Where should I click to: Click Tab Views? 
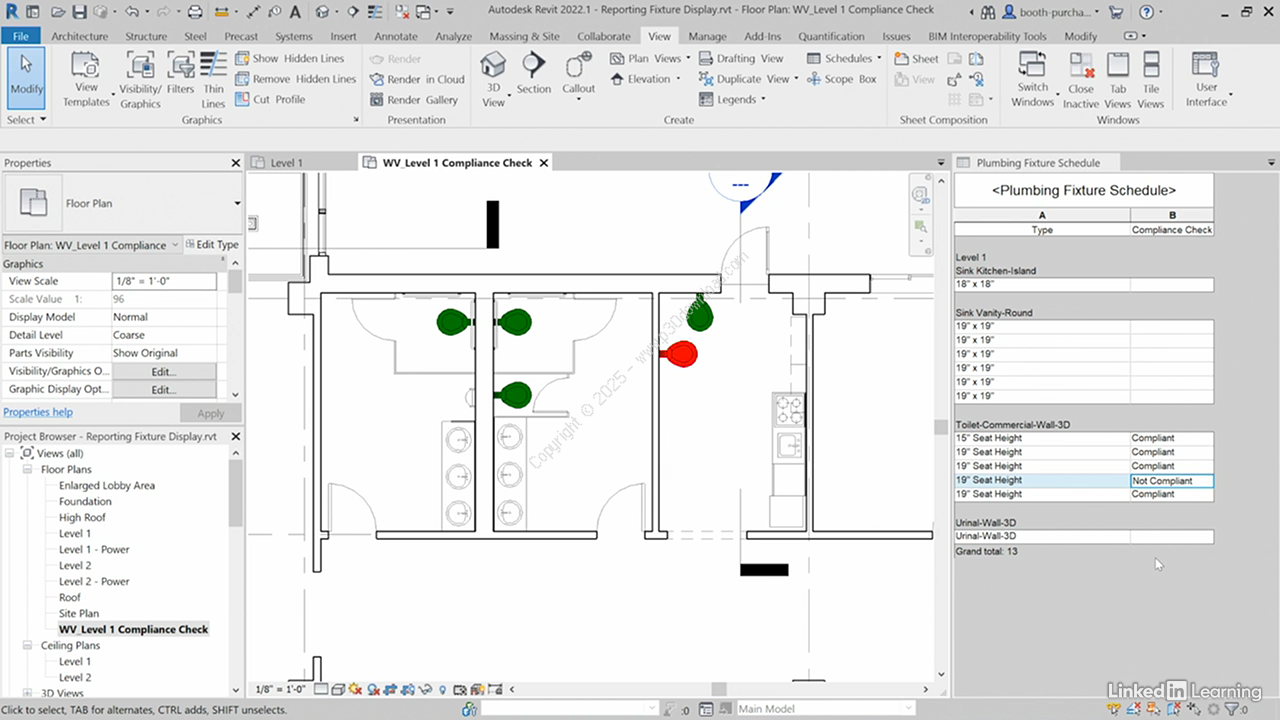click(1118, 80)
